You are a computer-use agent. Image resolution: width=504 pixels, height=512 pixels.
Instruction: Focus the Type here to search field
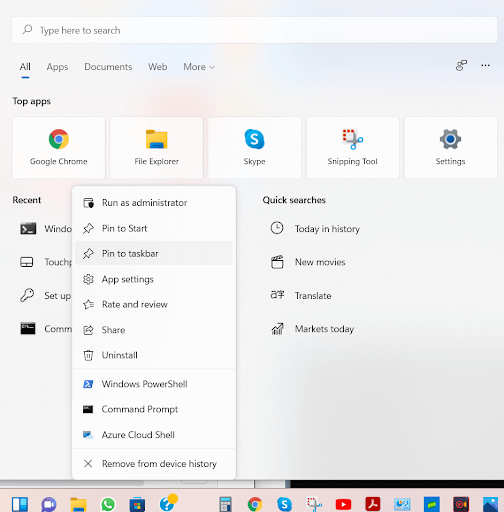pos(255,30)
